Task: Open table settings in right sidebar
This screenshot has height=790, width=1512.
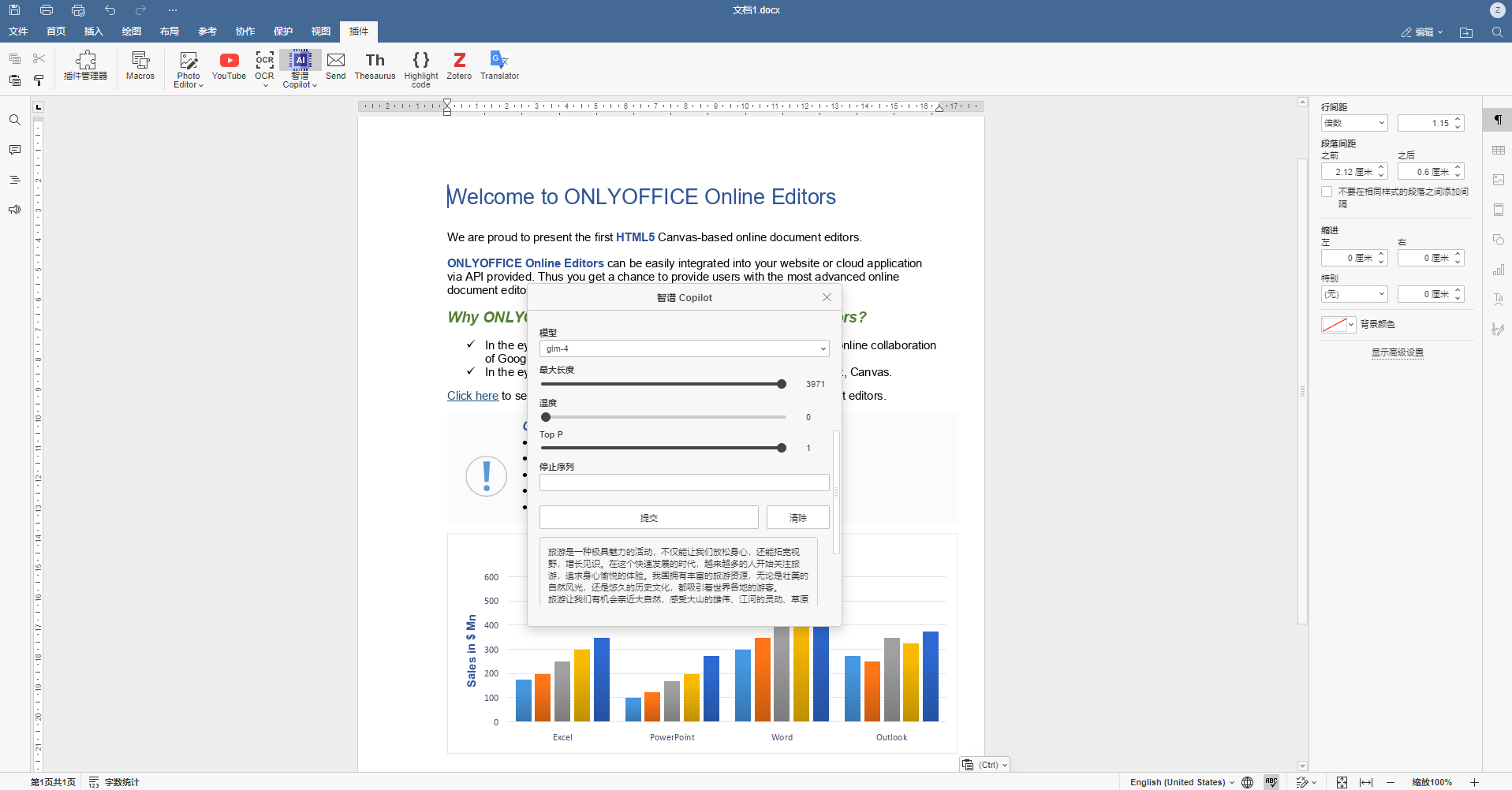Action: pos(1498,150)
